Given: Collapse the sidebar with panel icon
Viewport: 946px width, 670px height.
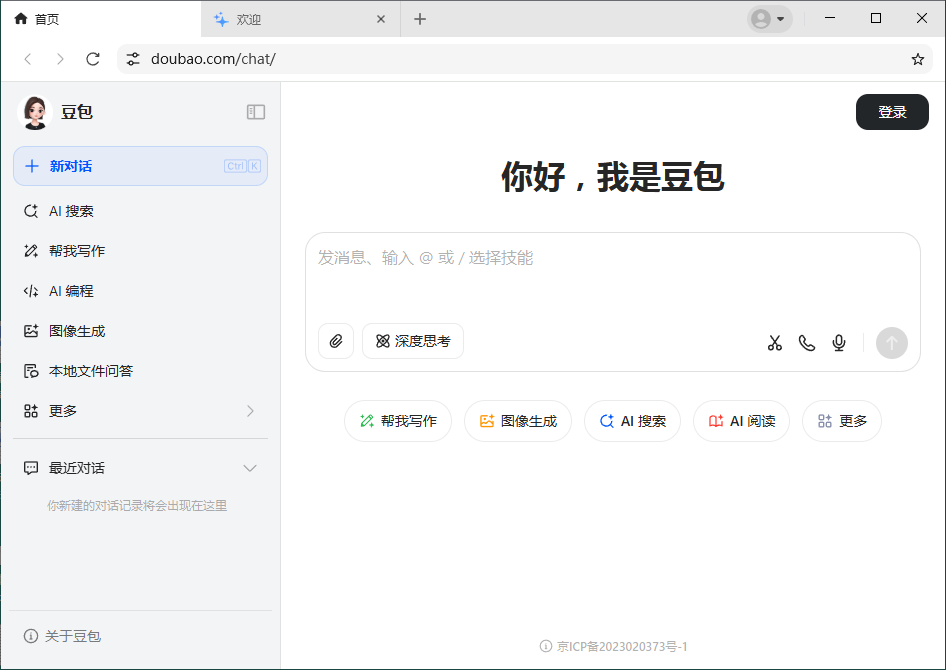Looking at the screenshot, I should pos(256,112).
